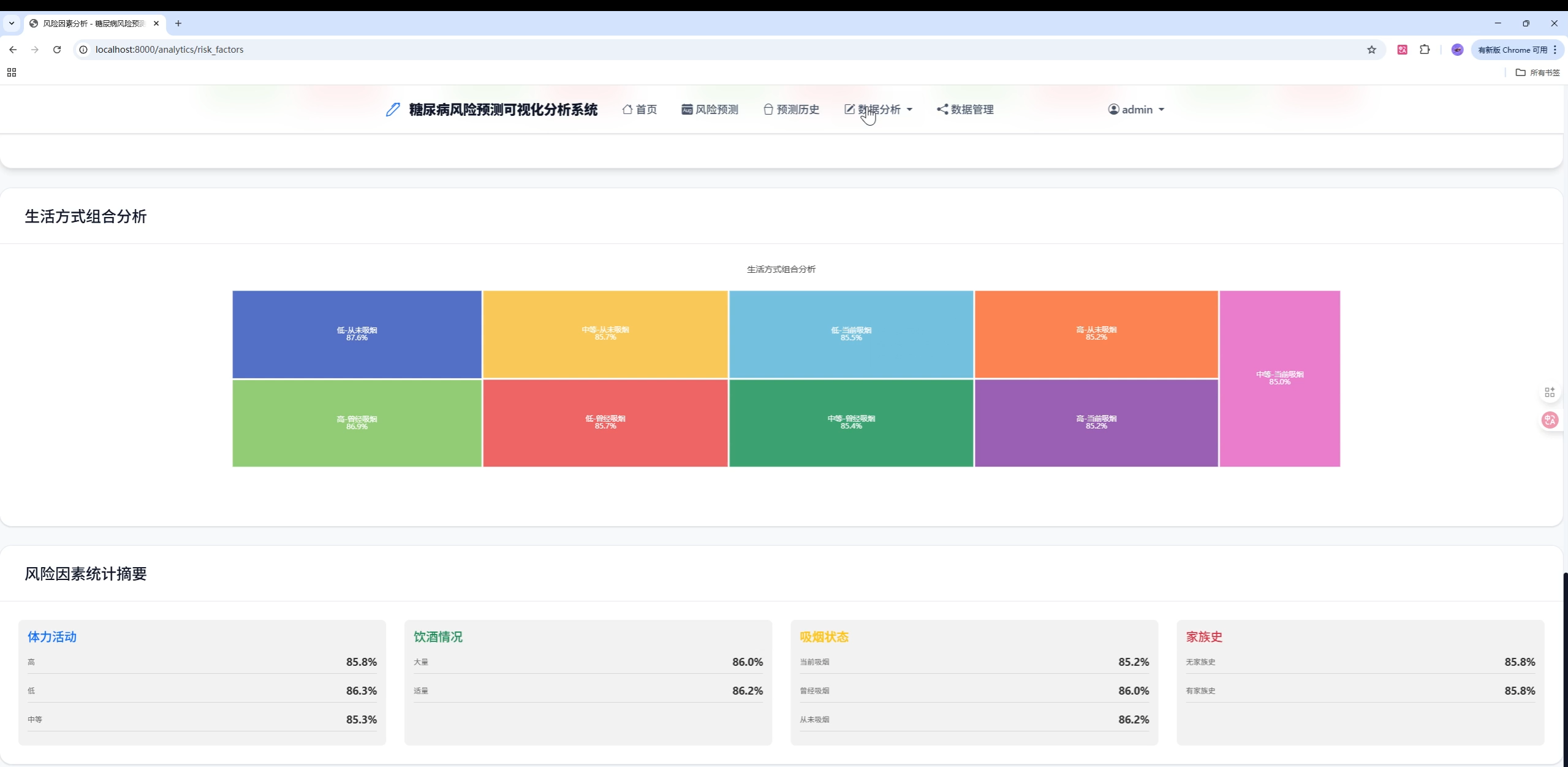The image size is (1568, 767).
Task: Click the pink translate extension icon in the toolbar
Action: click(1402, 50)
